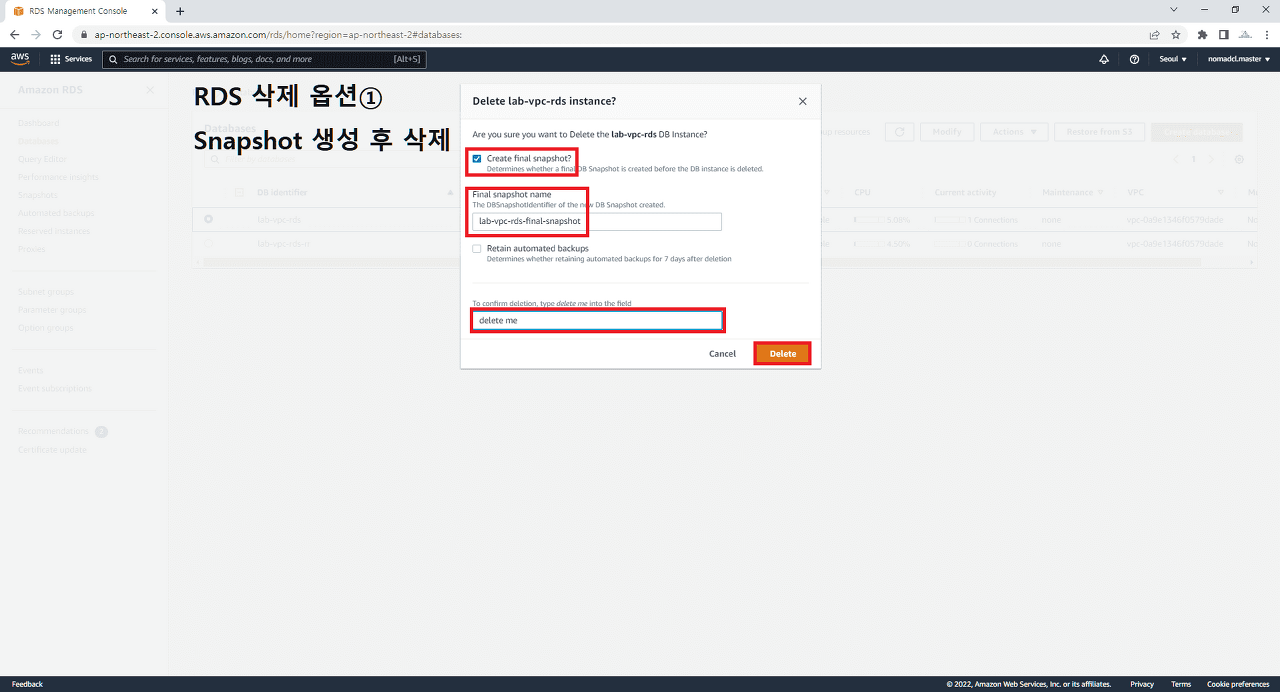Screen dimensions: 1280x692
Task: Open Terms footer link
Action: [x=1181, y=684]
